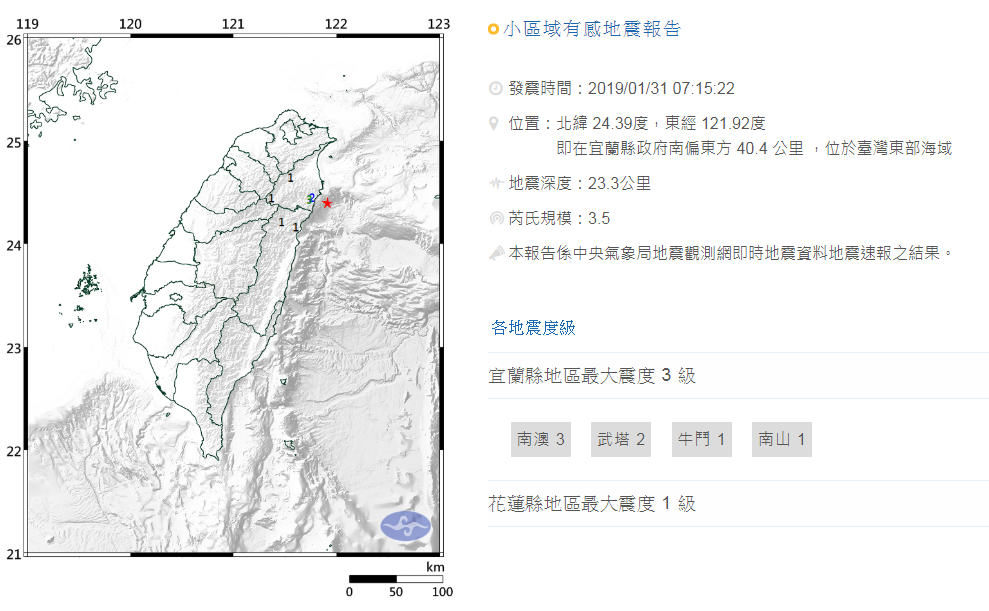Click the green intensity 3 marker on map
The height and width of the screenshot is (611, 989).
pos(308,199)
